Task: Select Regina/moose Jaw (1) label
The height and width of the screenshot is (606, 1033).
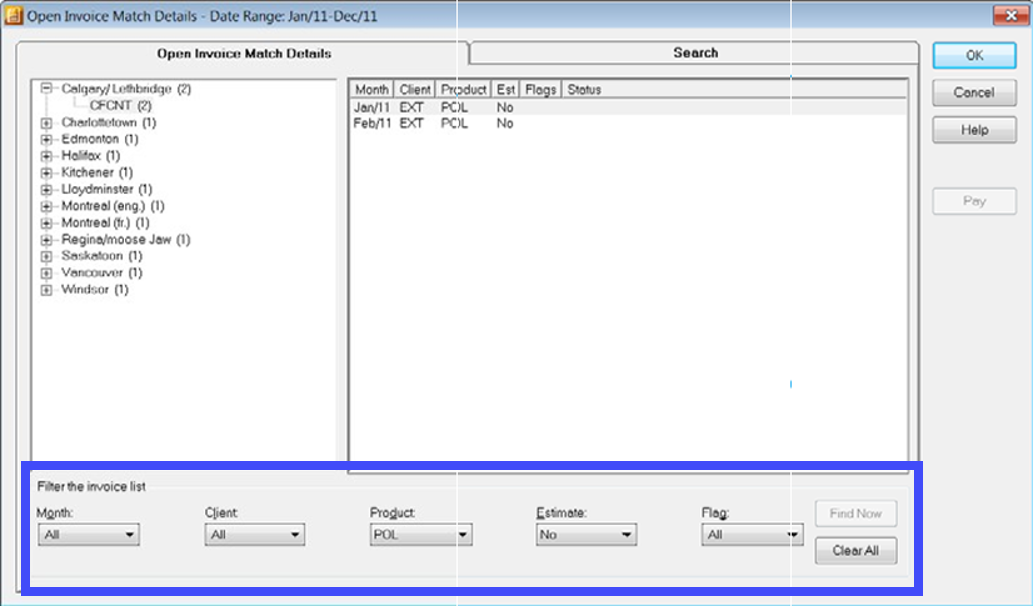Action: (126, 240)
